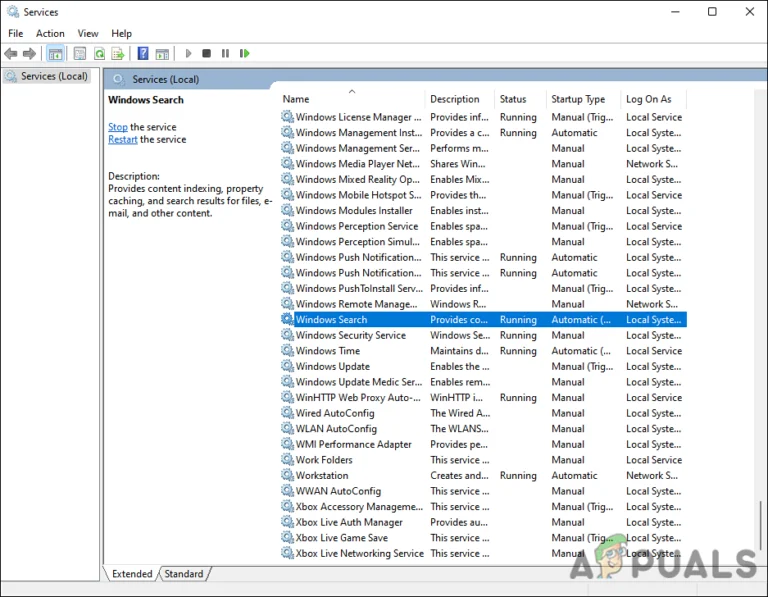This screenshot has width=768, height=597.
Task: Switch to the Extended tab
Action: click(x=132, y=573)
